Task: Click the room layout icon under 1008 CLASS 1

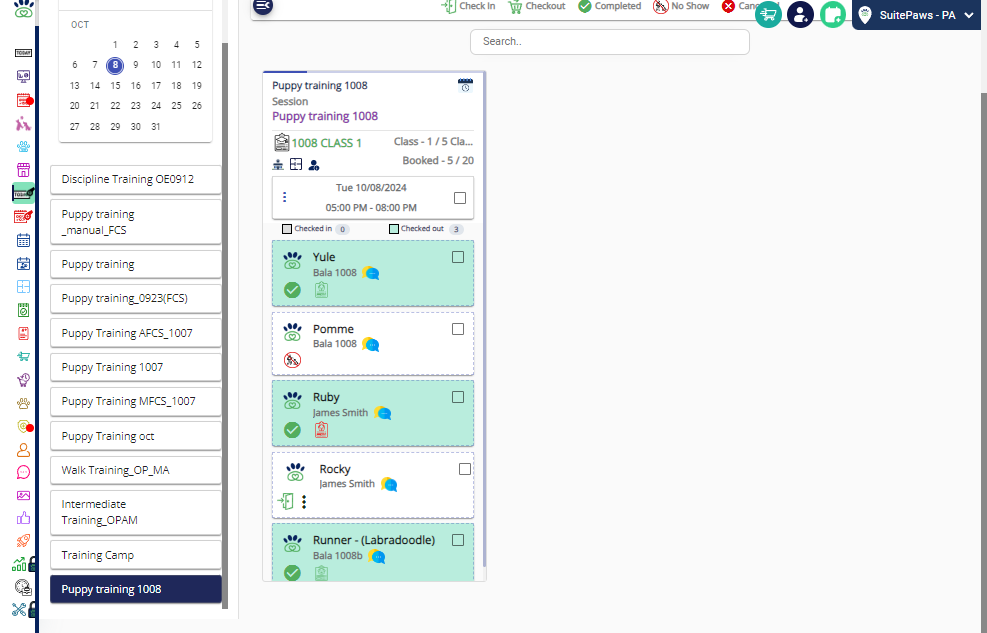Action: pyautogui.click(x=296, y=165)
